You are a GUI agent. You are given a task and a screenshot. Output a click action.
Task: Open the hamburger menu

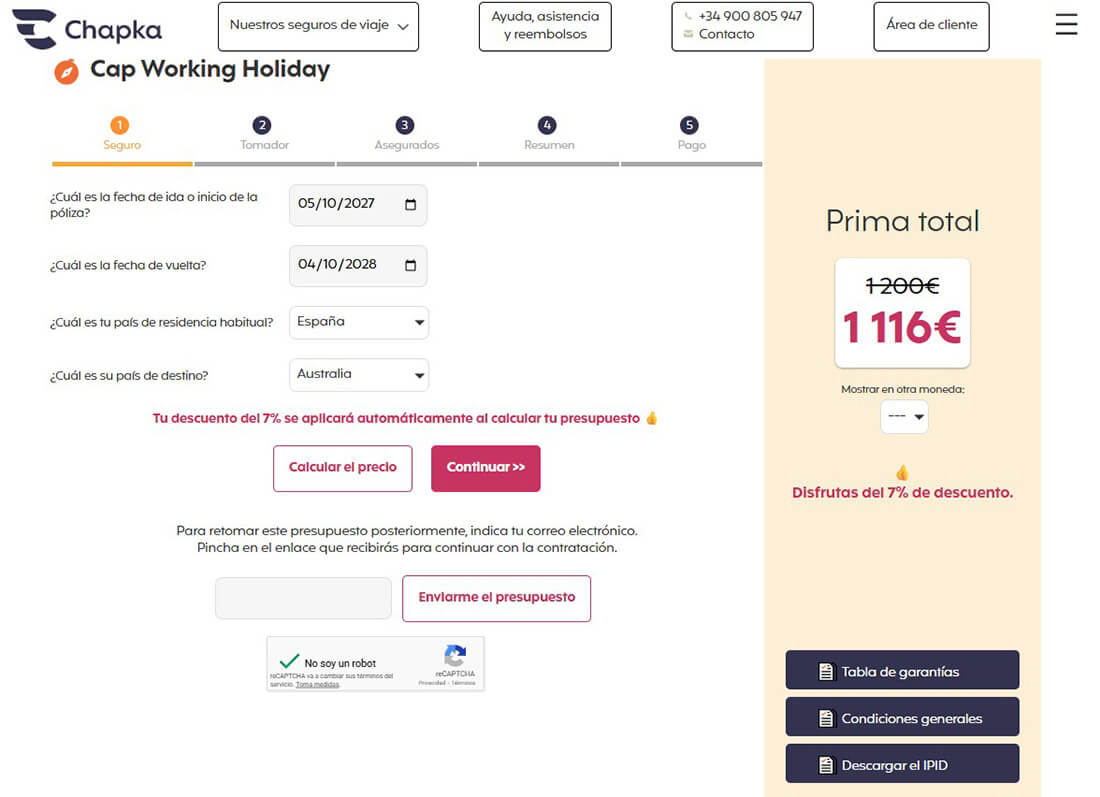[x=1066, y=25]
